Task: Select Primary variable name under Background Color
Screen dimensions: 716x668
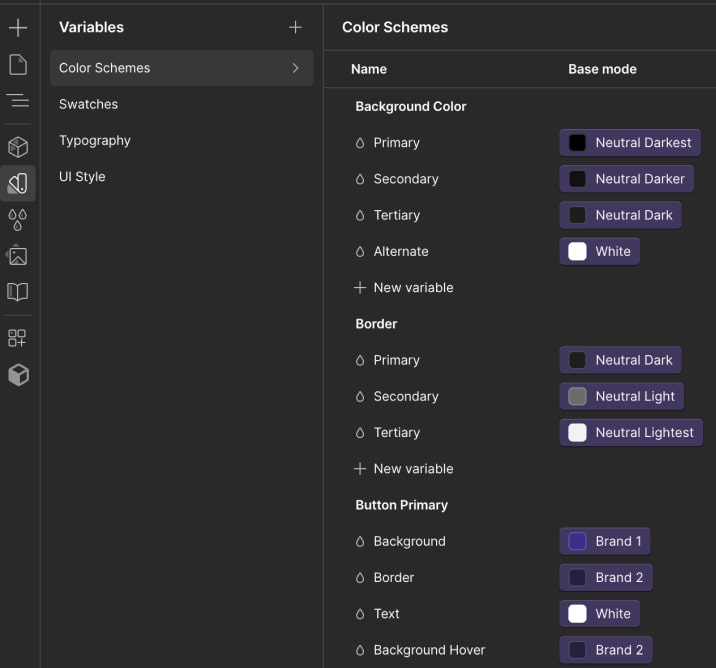Action: click(396, 143)
